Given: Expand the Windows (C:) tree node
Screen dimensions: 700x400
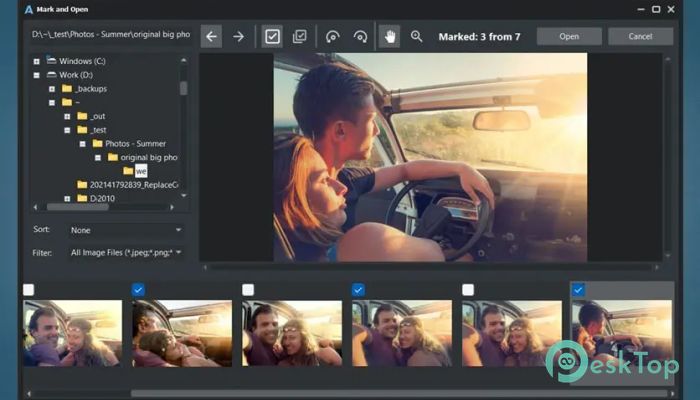Looking at the screenshot, I should coord(37,61).
